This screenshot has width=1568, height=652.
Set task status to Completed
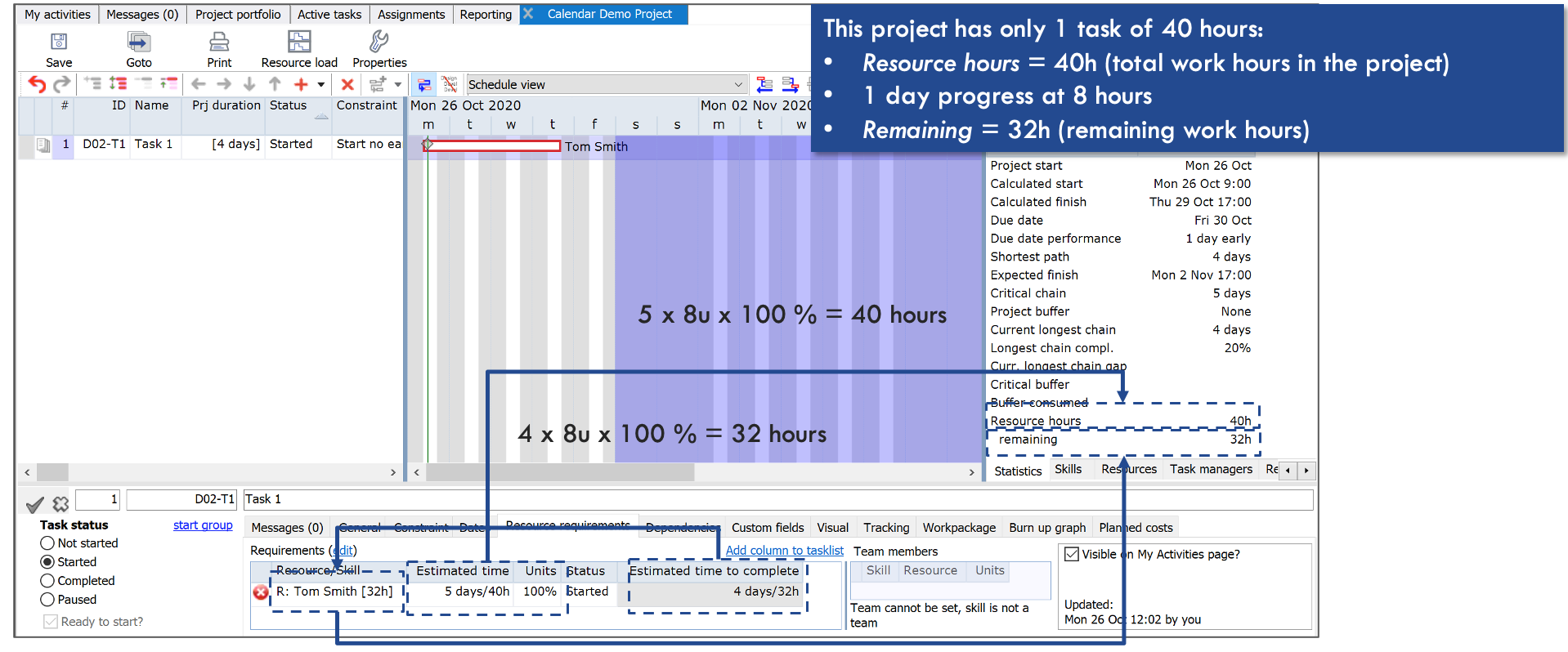coord(47,581)
